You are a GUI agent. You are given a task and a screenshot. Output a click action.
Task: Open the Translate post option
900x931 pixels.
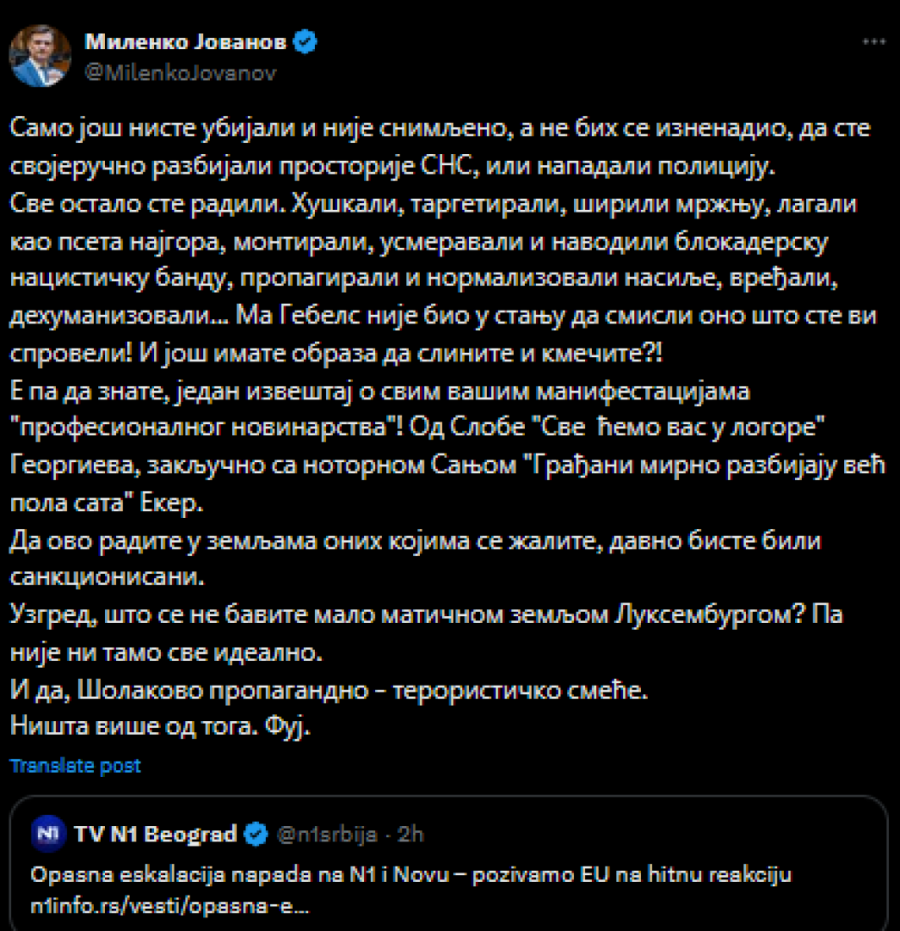(x=74, y=765)
